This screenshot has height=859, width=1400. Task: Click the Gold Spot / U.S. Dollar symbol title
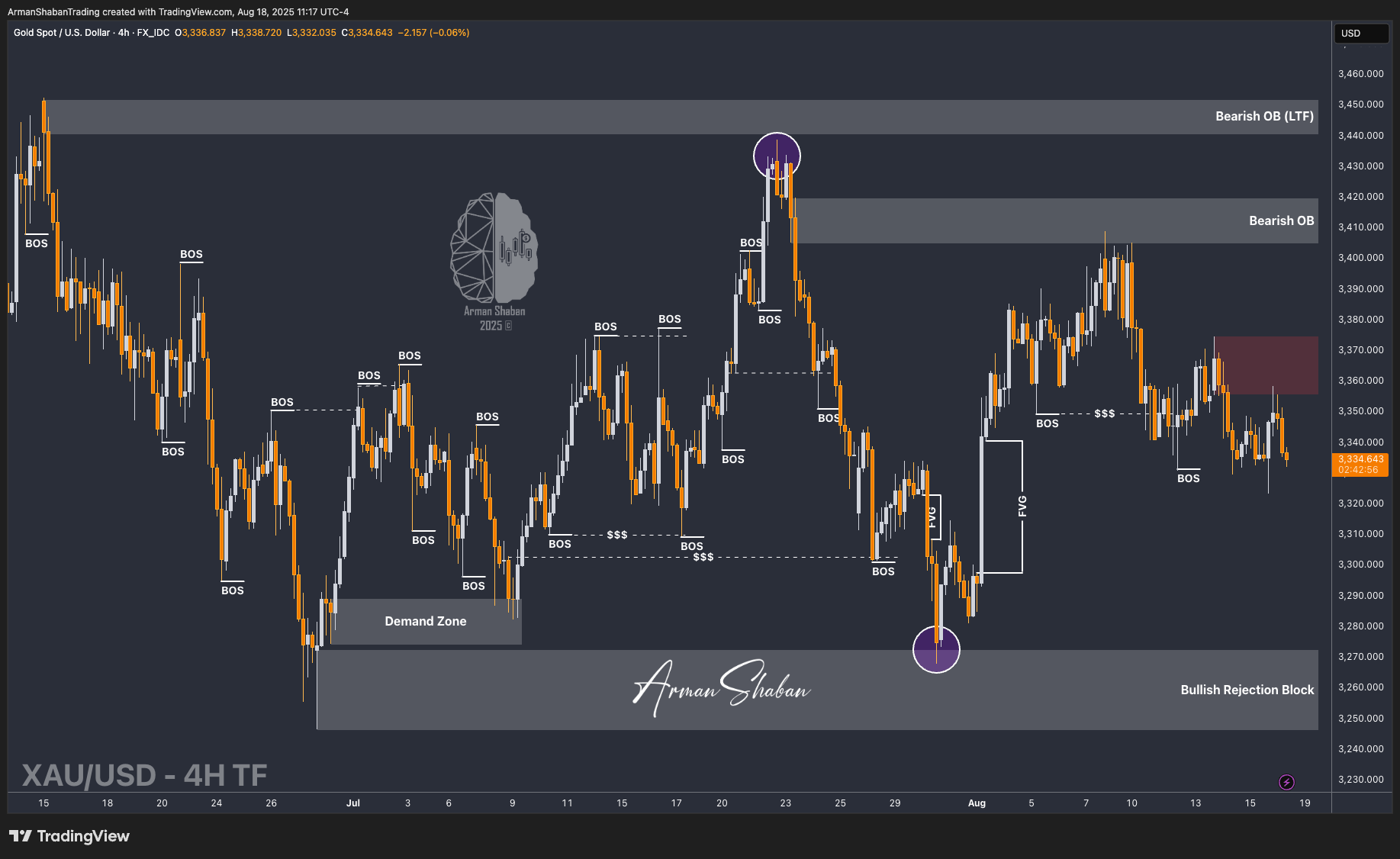point(62,33)
